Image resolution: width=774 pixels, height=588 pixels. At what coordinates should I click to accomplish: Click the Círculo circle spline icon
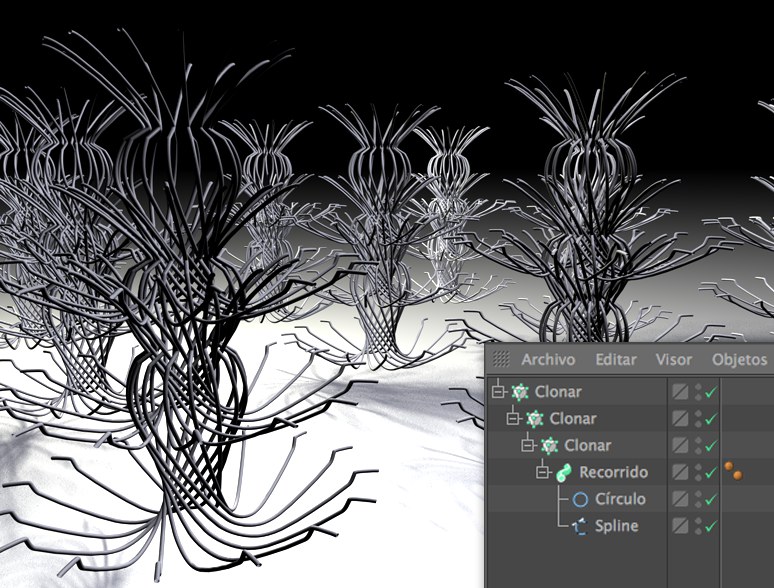[580, 499]
